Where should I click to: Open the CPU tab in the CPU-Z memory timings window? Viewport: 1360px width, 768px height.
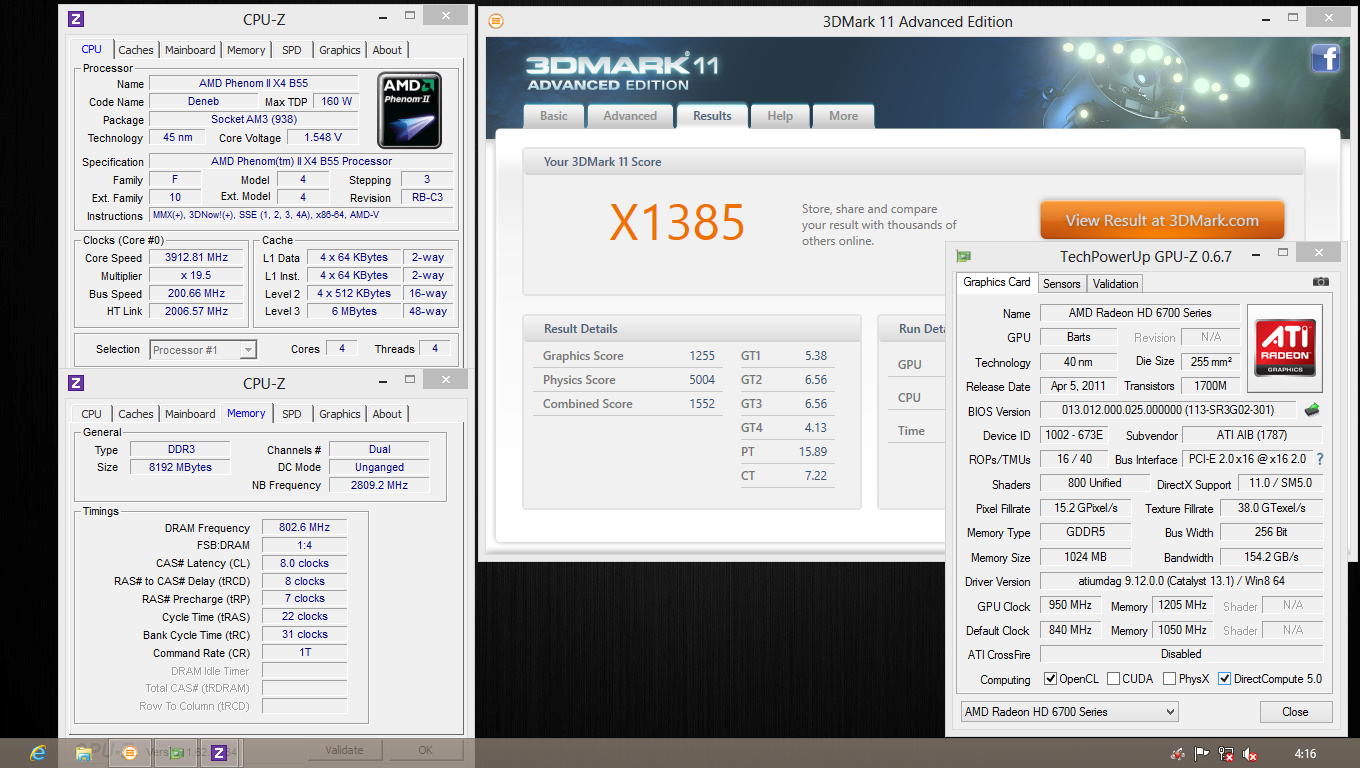[91, 414]
